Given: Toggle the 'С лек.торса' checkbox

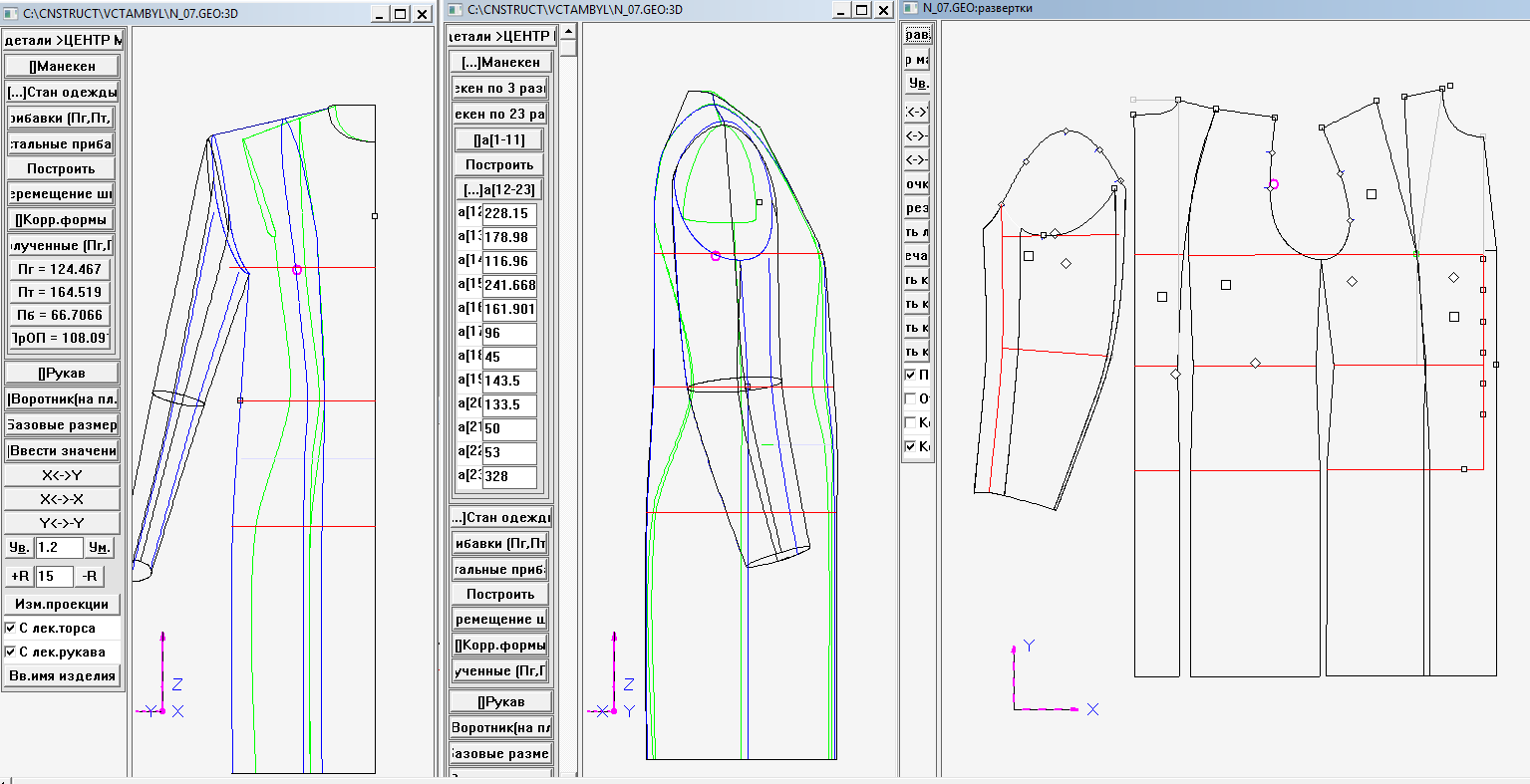Looking at the screenshot, I should (10, 629).
